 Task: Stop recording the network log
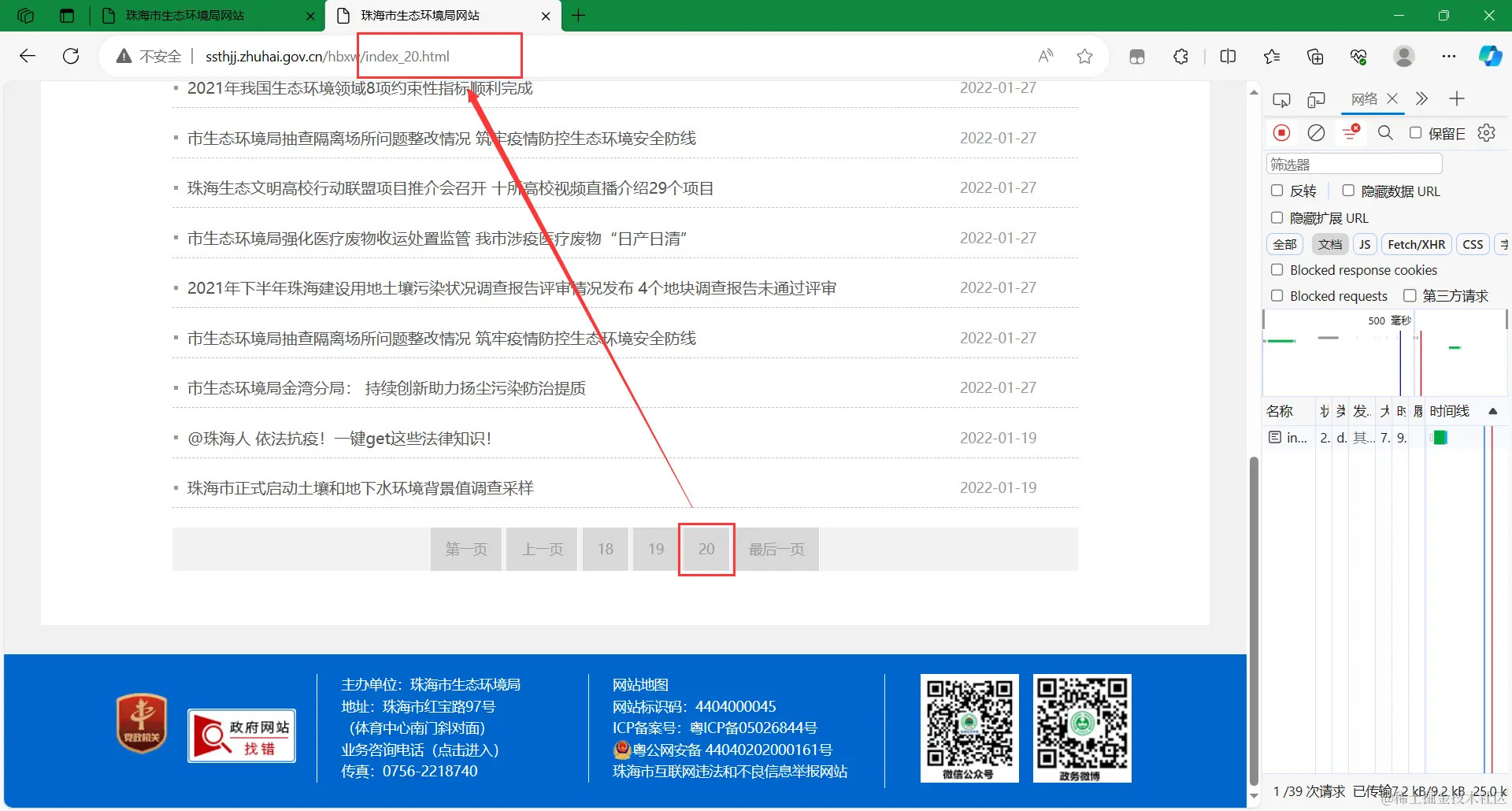click(x=1282, y=133)
